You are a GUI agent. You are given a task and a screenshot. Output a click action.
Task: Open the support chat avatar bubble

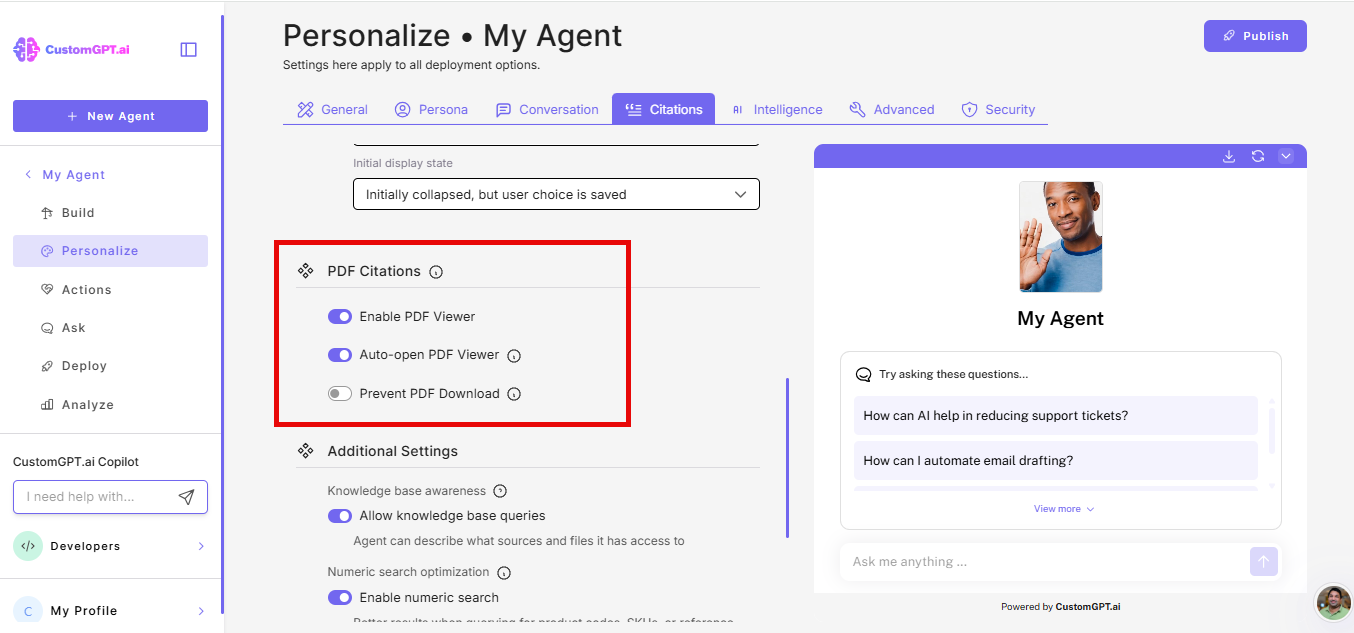[x=1333, y=603]
